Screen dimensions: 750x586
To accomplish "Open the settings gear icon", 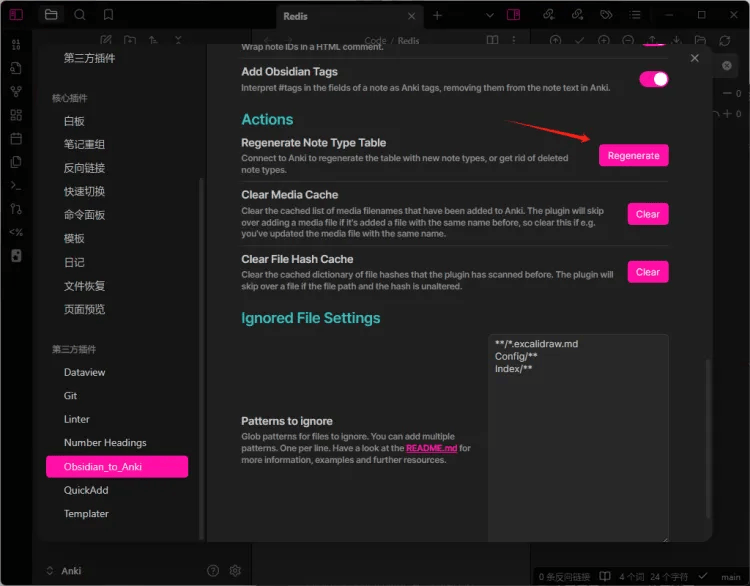I will (x=235, y=570).
